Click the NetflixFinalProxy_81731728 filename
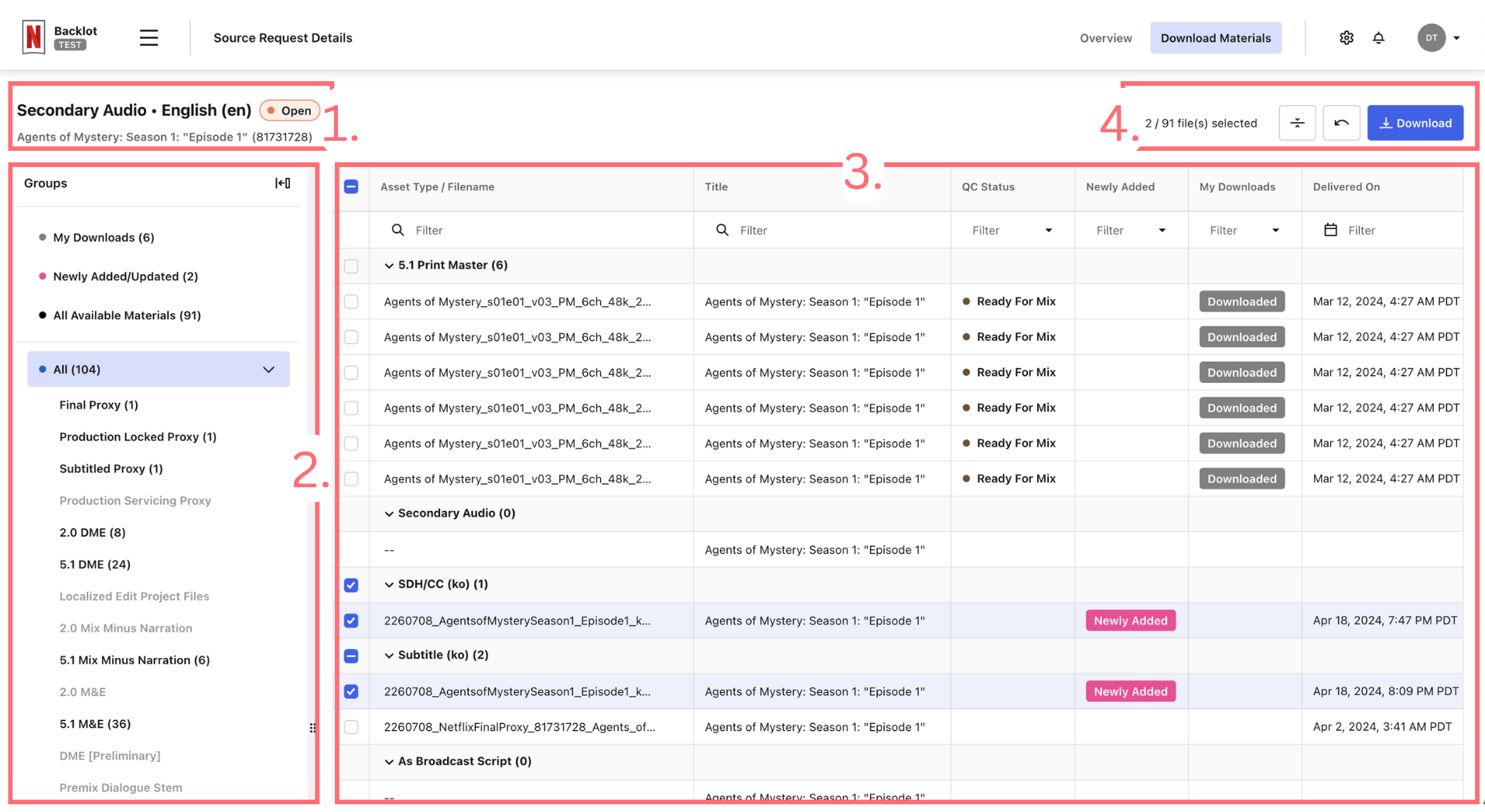The image size is (1485, 812). [x=519, y=728]
